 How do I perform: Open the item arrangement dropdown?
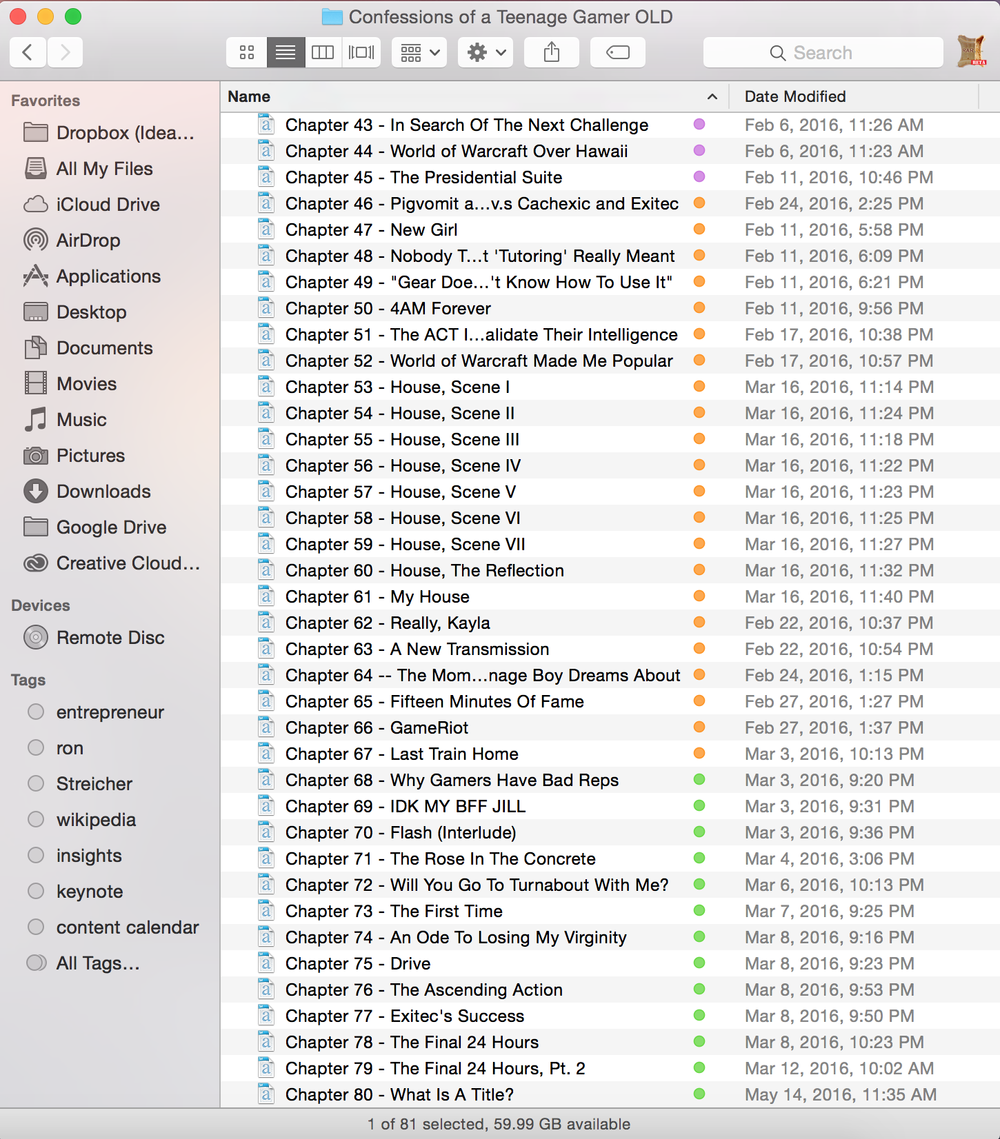coord(420,52)
